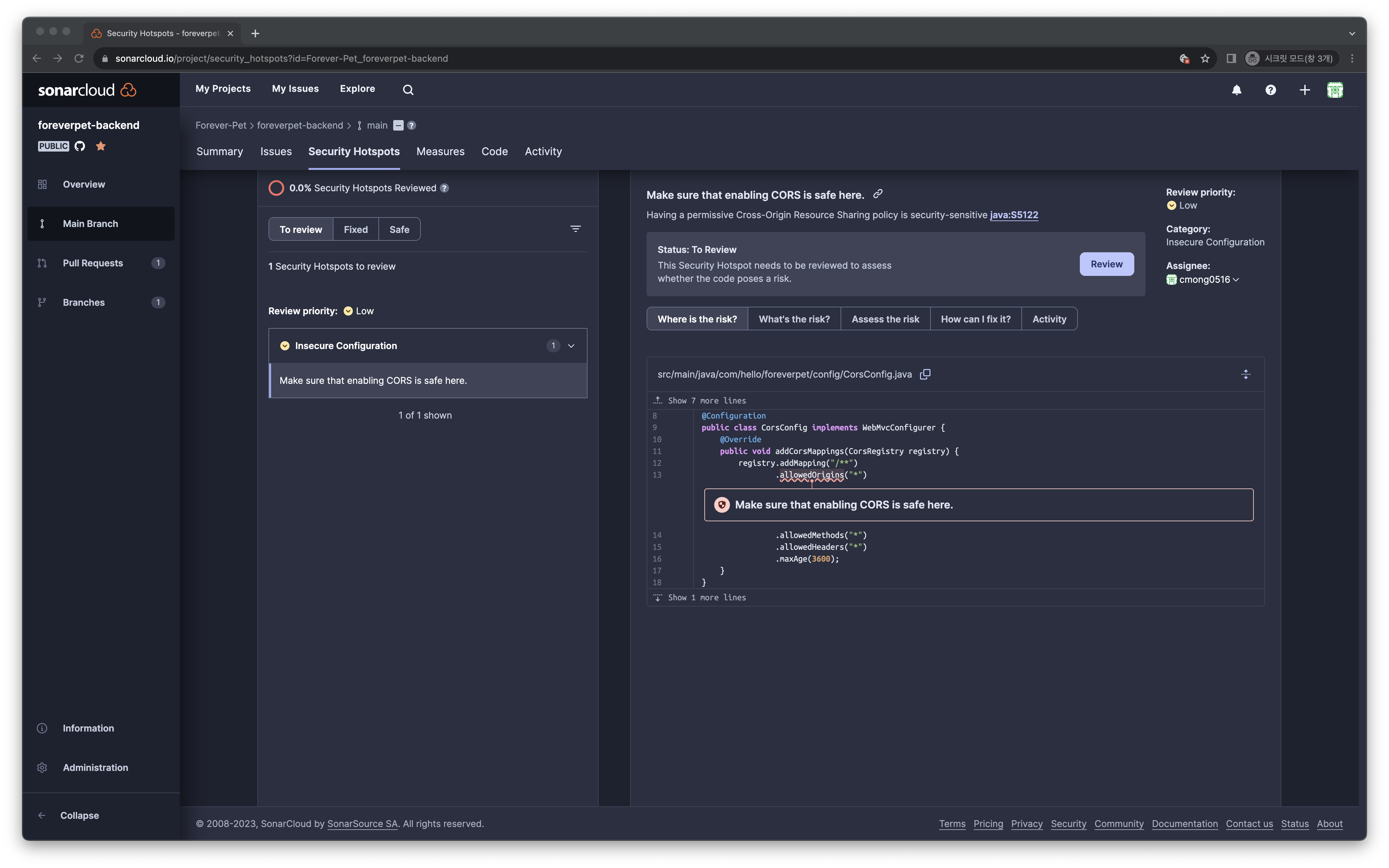The height and width of the screenshot is (868, 1389).
Task: Click the branch status badge next to main
Action: (x=398, y=125)
